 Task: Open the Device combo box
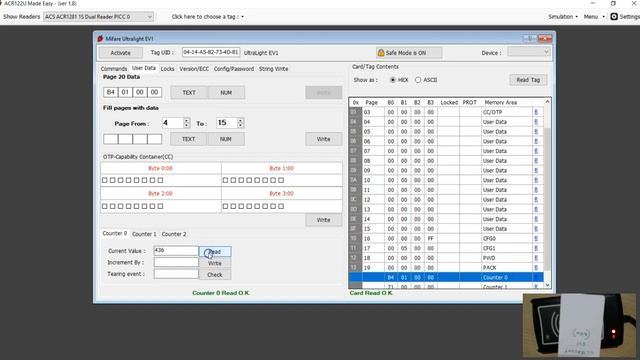coord(529,52)
